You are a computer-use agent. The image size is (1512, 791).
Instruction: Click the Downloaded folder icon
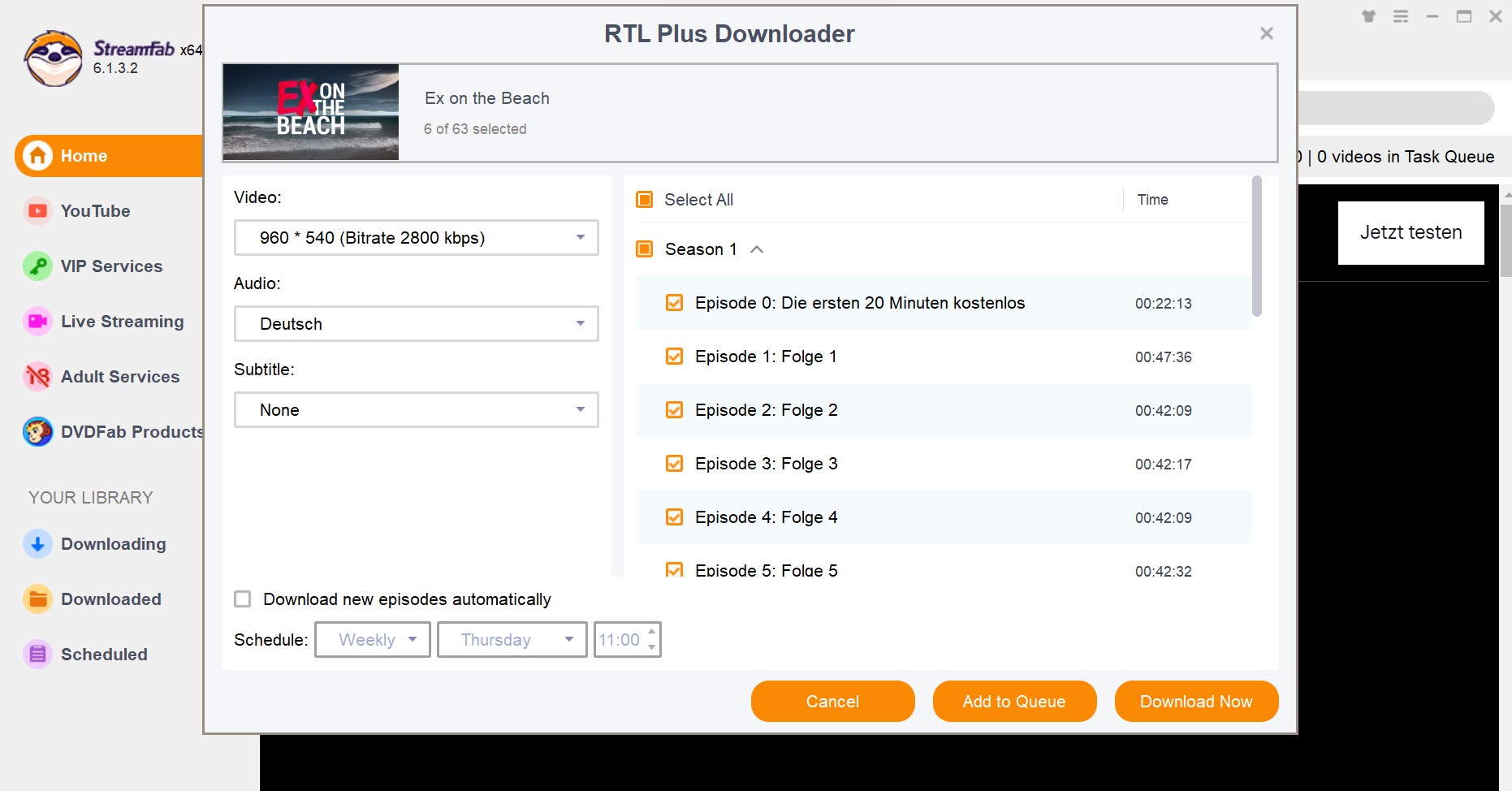[37, 599]
